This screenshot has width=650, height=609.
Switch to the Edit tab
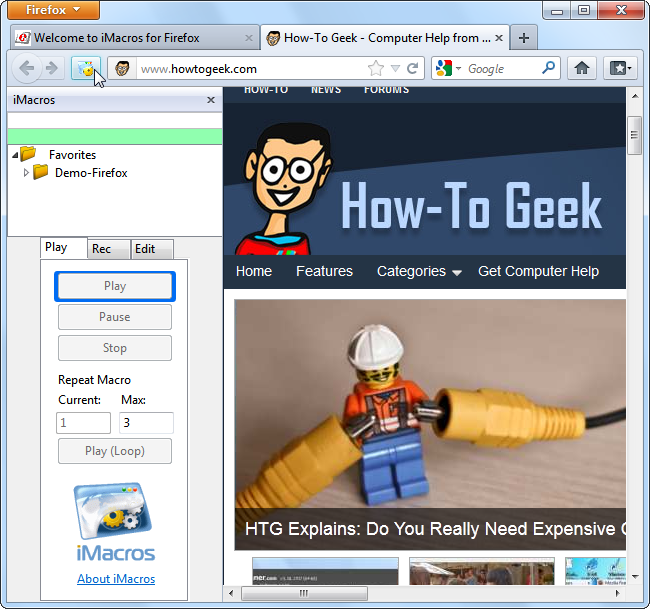tap(152, 249)
